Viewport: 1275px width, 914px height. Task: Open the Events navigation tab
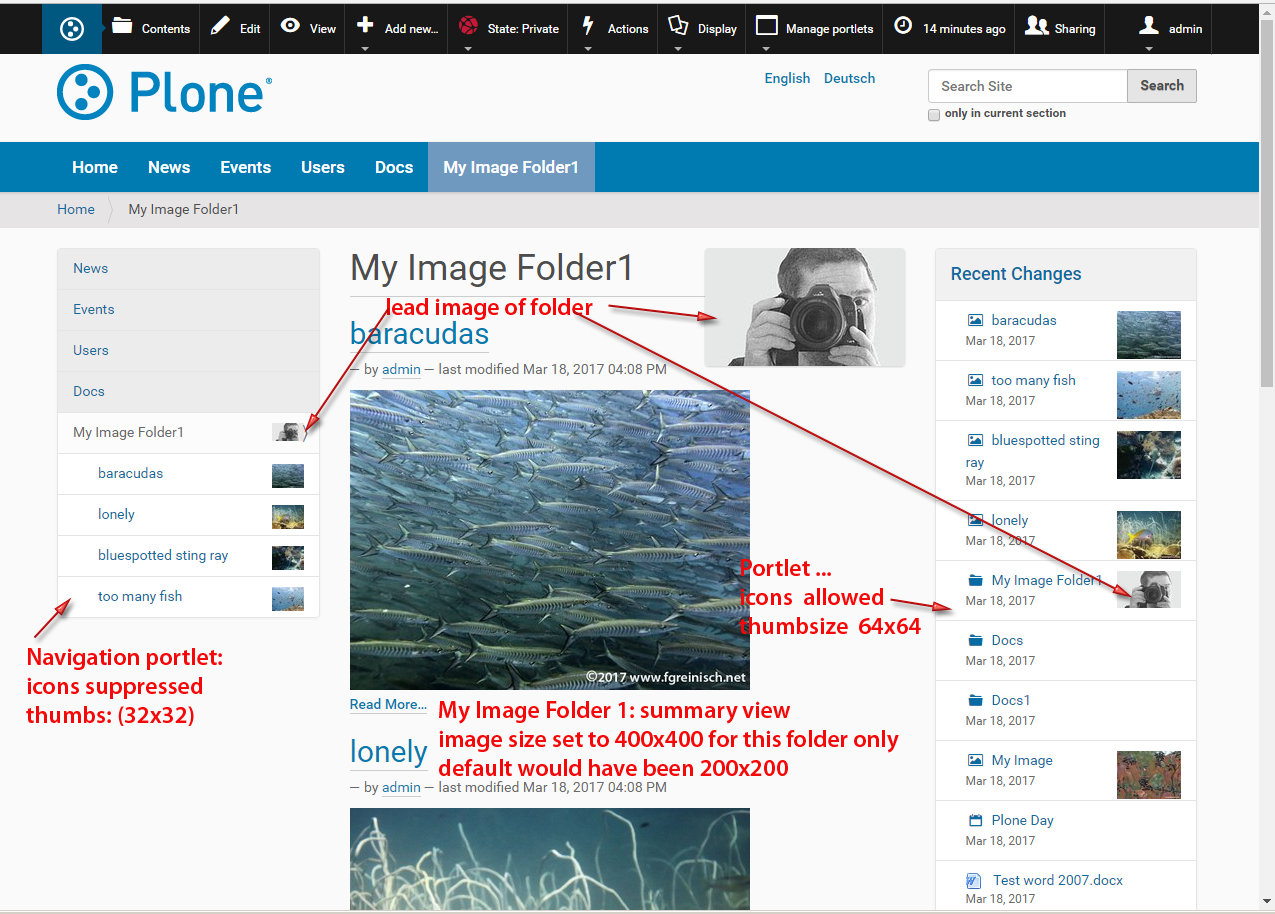coord(246,167)
